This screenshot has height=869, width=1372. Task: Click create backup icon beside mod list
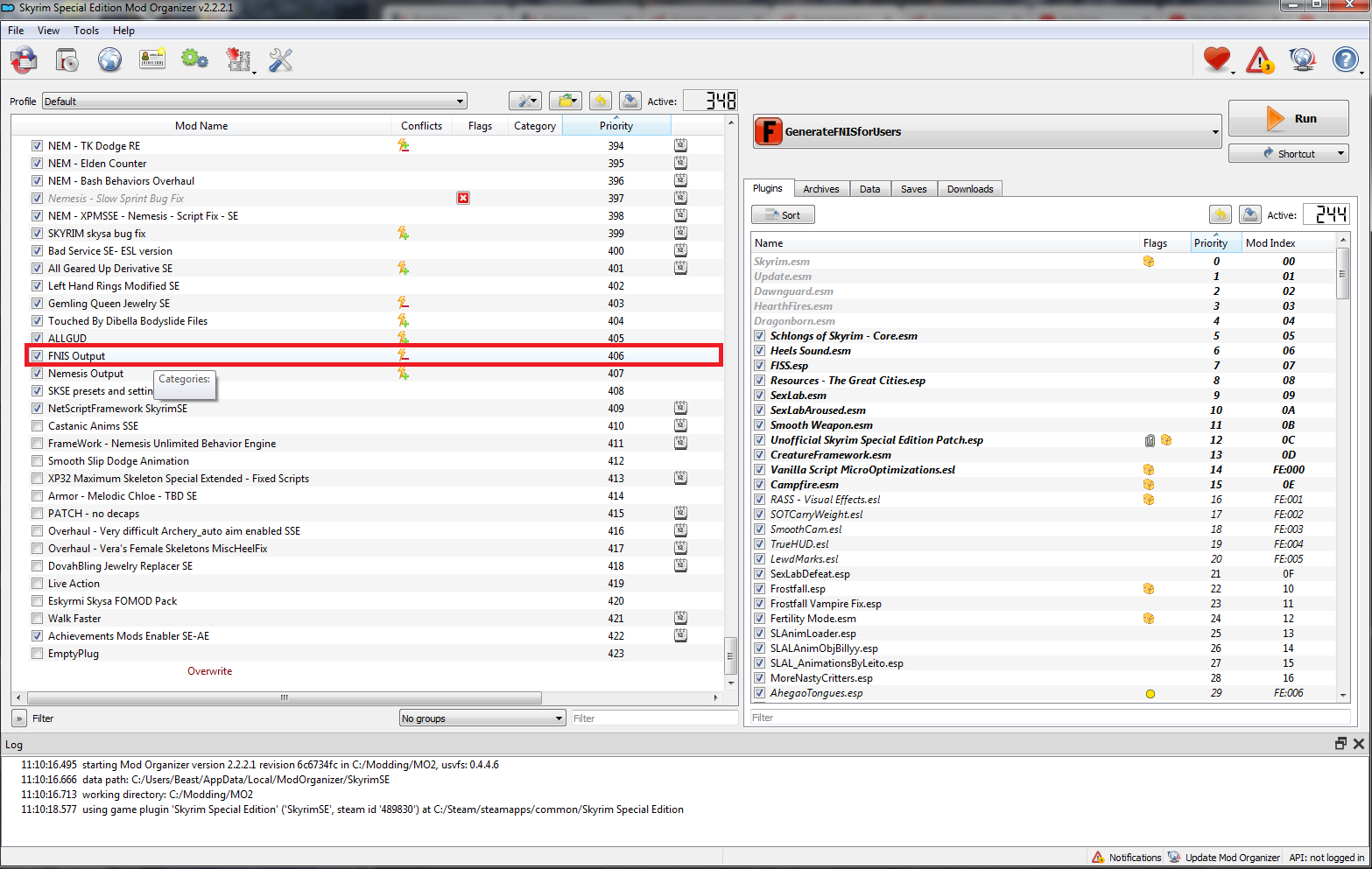click(630, 101)
